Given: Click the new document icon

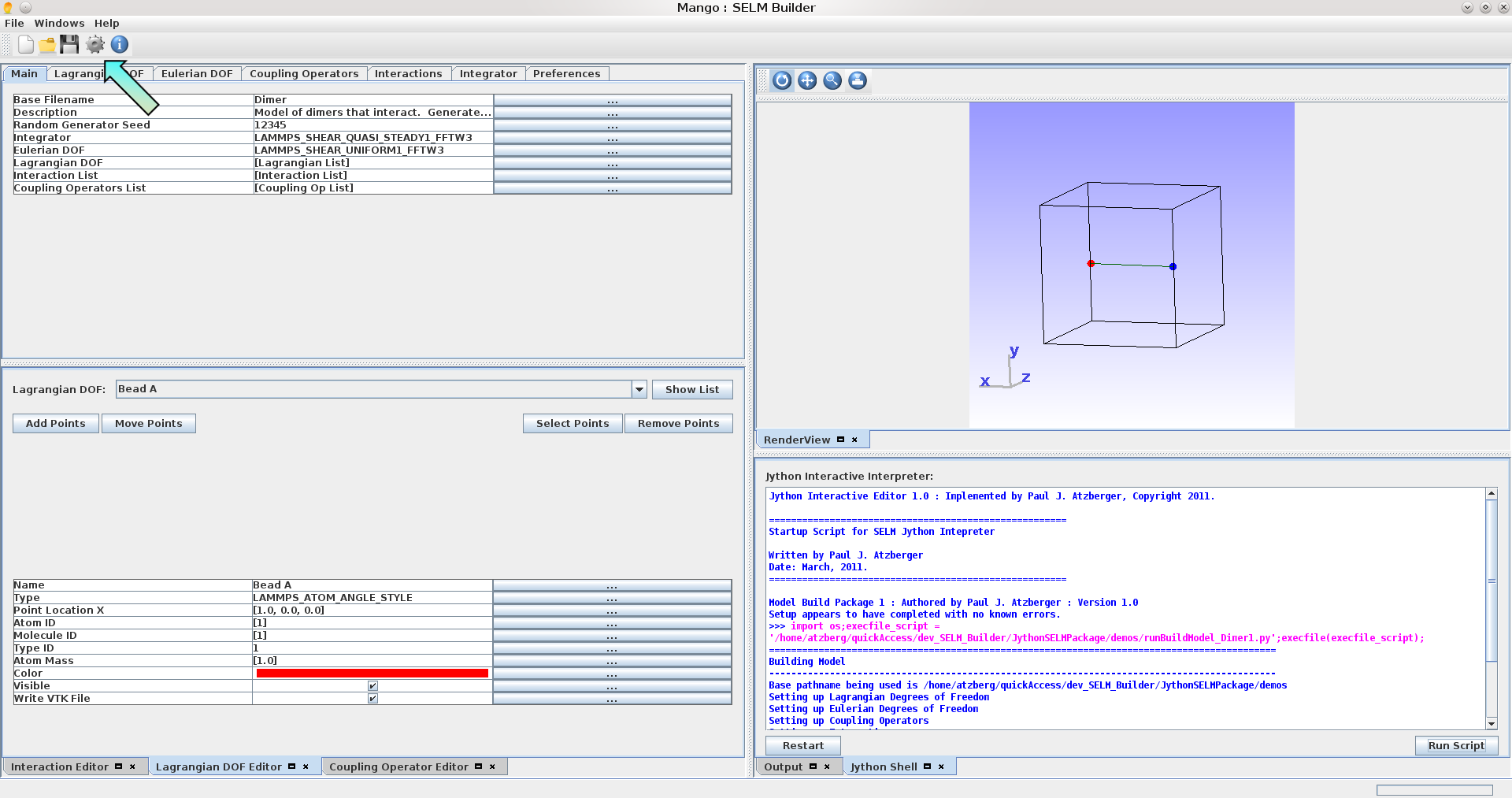Looking at the screenshot, I should (x=26, y=45).
